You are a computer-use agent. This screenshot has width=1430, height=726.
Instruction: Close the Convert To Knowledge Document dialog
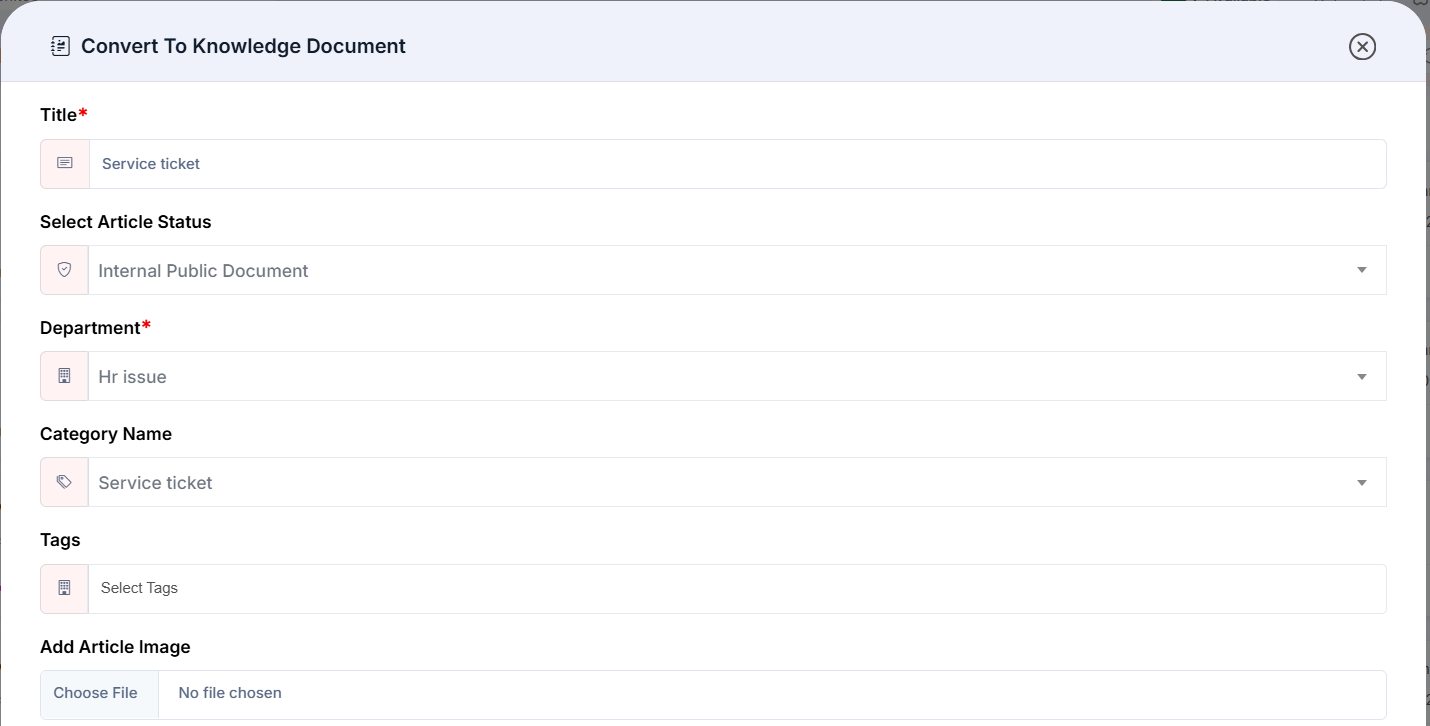[x=1362, y=46]
